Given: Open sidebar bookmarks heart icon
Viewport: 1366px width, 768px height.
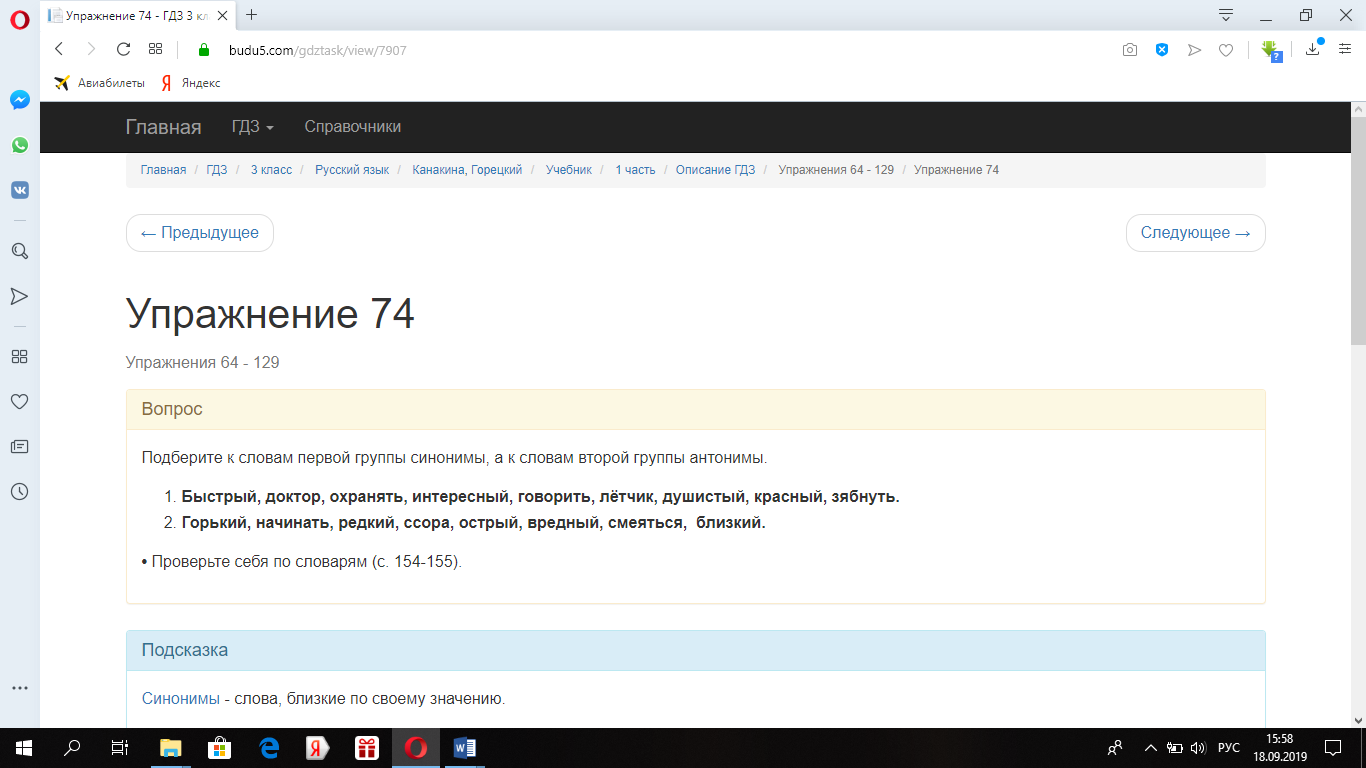Looking at the screenshot, I should (x=19, y=401).
